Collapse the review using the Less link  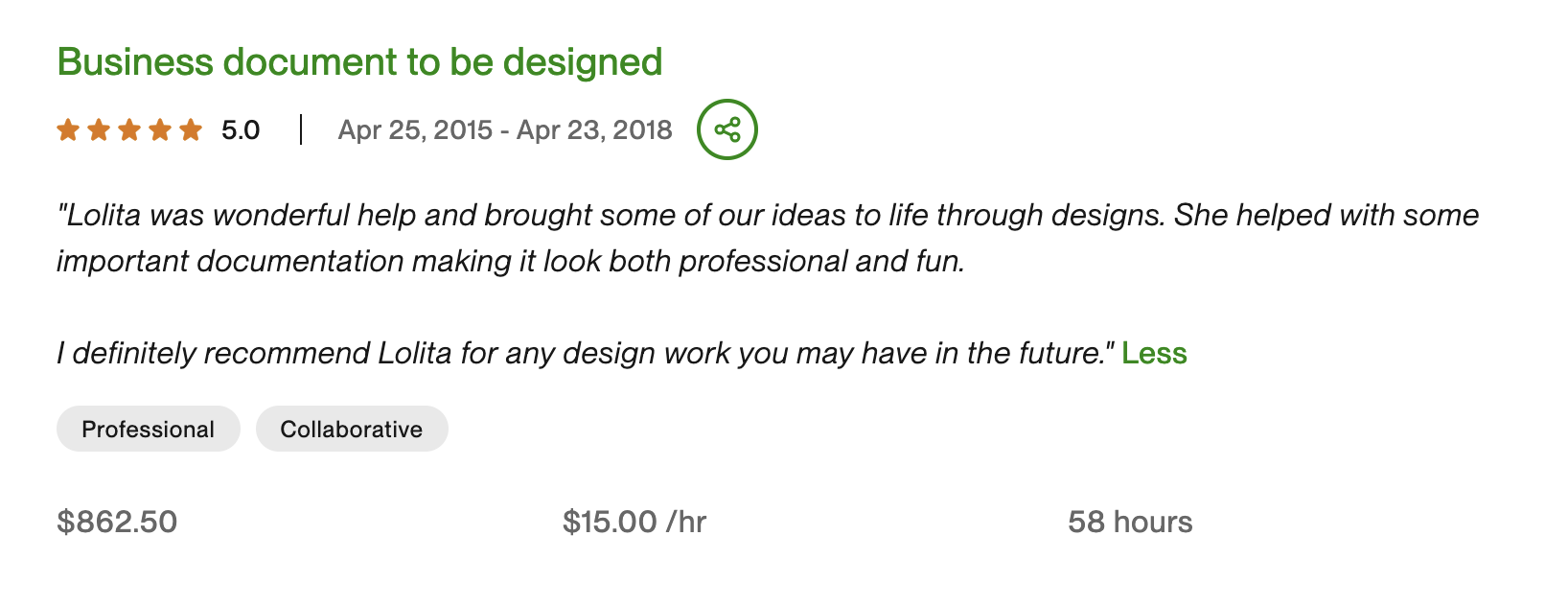[1154, 353]
